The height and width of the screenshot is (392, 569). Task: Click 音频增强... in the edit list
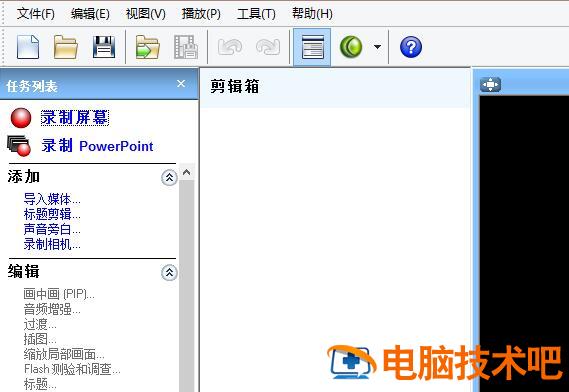click(52, 309)
